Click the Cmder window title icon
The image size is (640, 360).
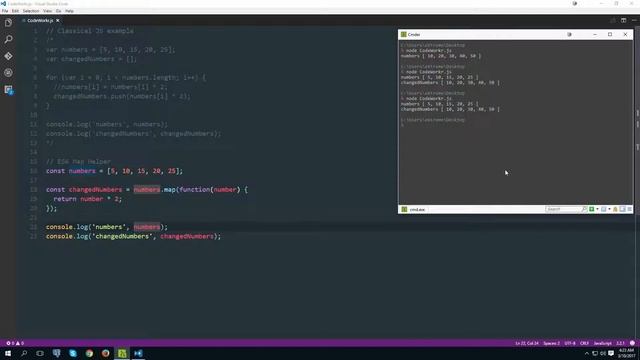pos(404,35)
